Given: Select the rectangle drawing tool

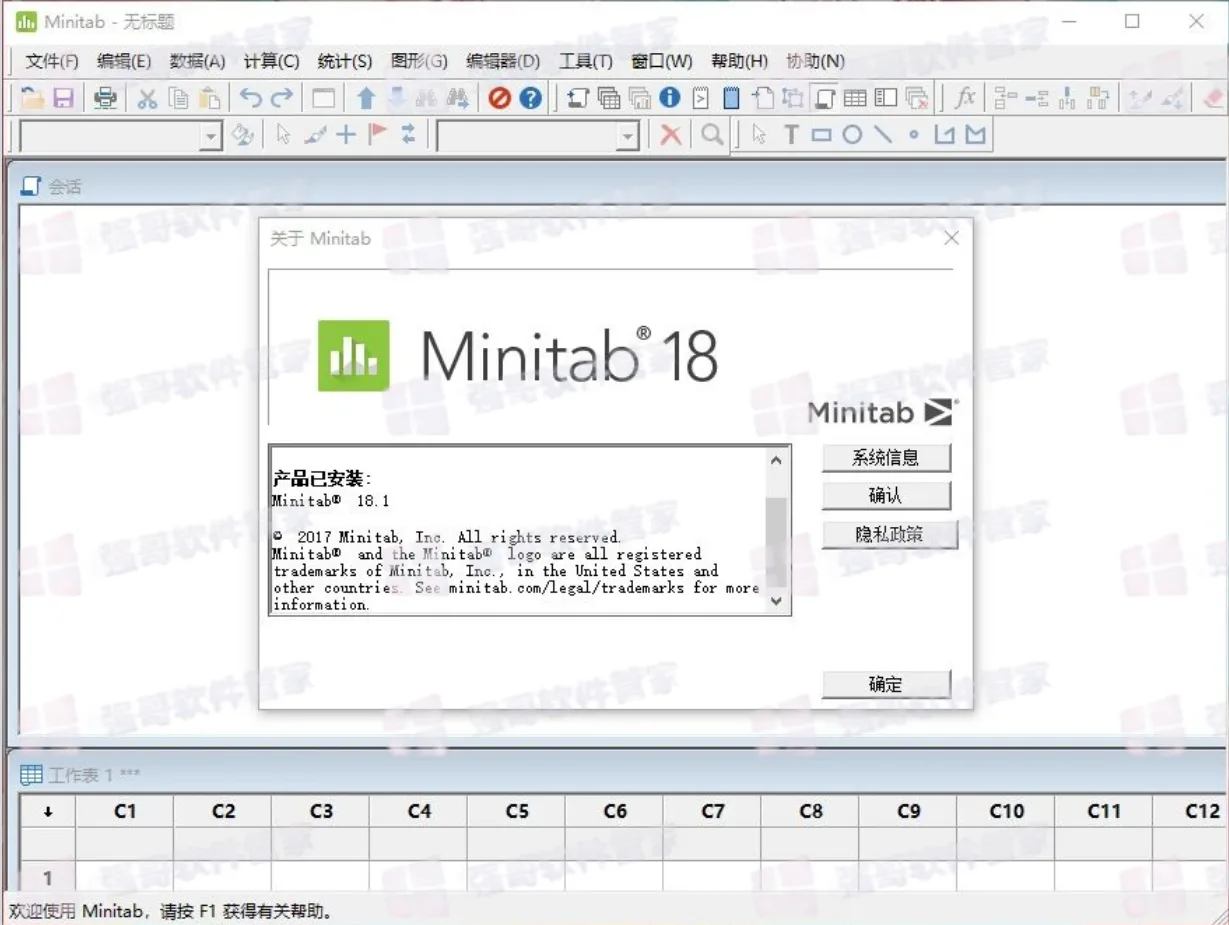Looking at the screenshot, I should coord(821,134).
